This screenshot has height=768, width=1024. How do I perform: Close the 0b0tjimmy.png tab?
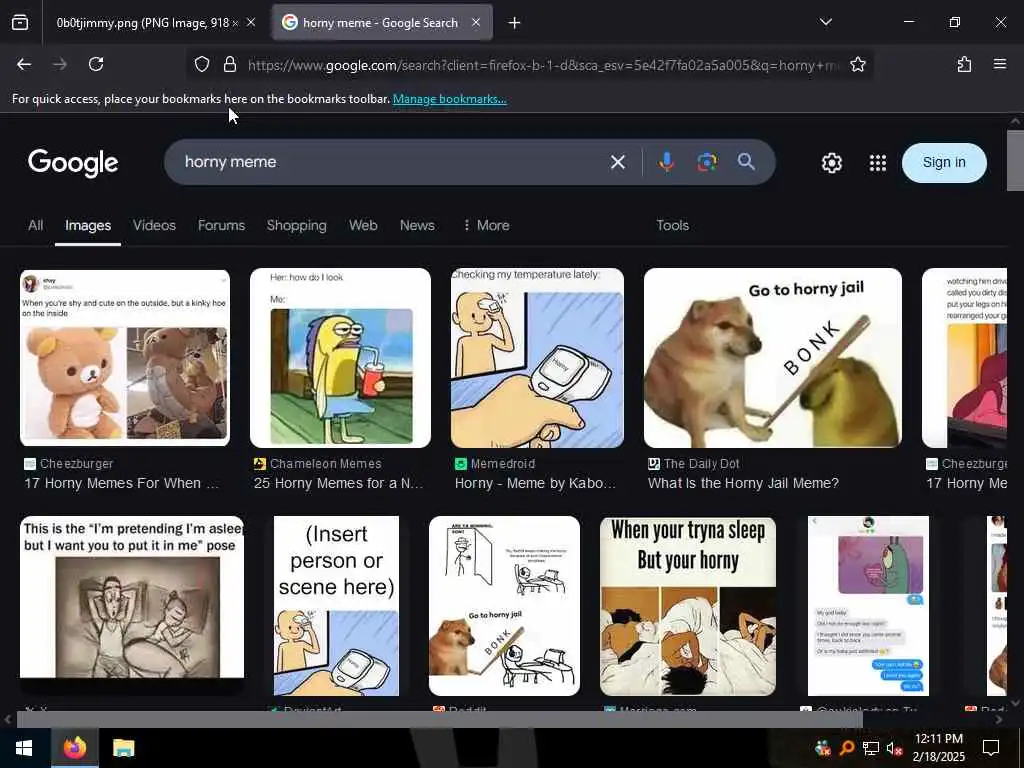point(251,22)
